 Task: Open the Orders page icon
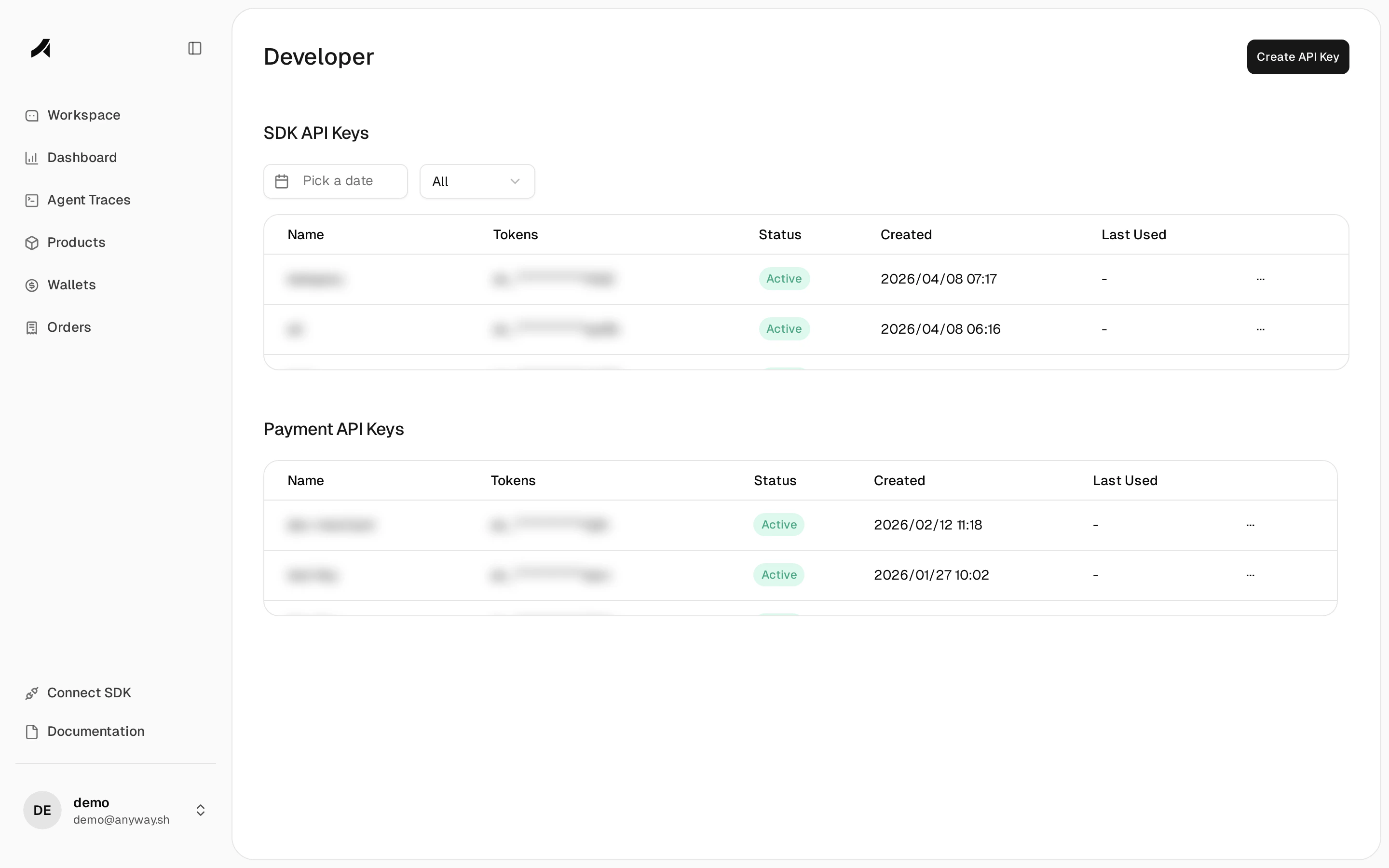(x=32, y=327)
